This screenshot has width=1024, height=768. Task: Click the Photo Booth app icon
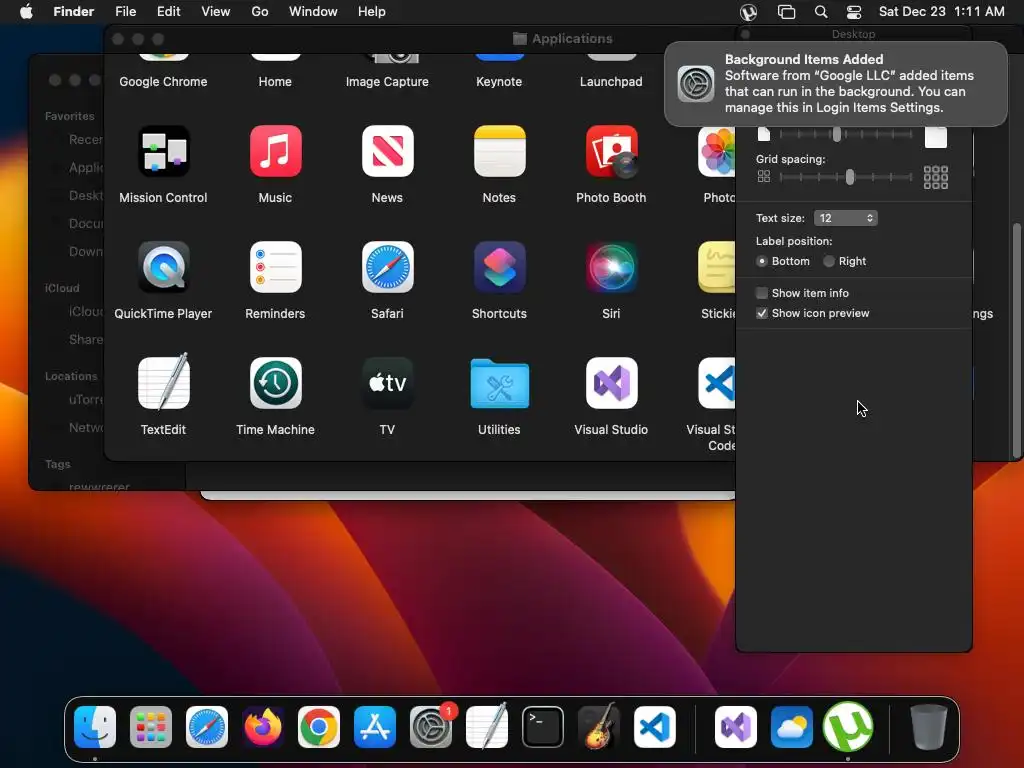pos(611,151)
